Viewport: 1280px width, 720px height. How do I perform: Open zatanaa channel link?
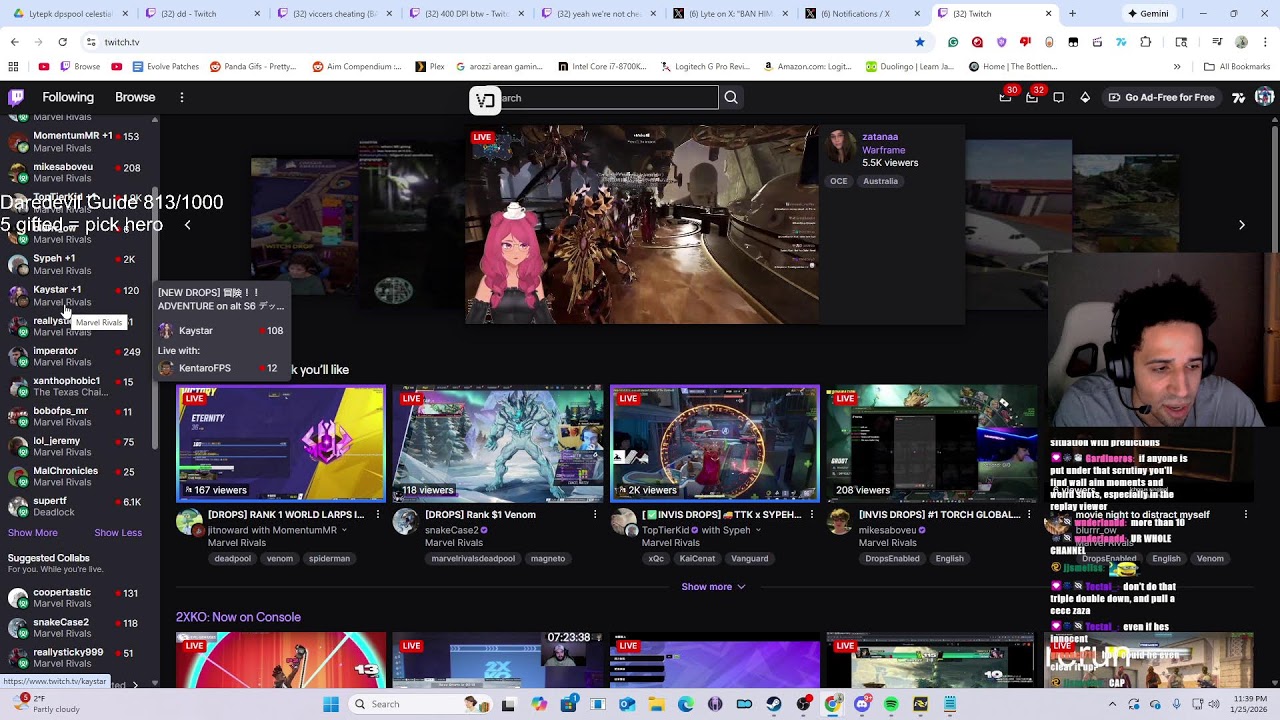880,137
